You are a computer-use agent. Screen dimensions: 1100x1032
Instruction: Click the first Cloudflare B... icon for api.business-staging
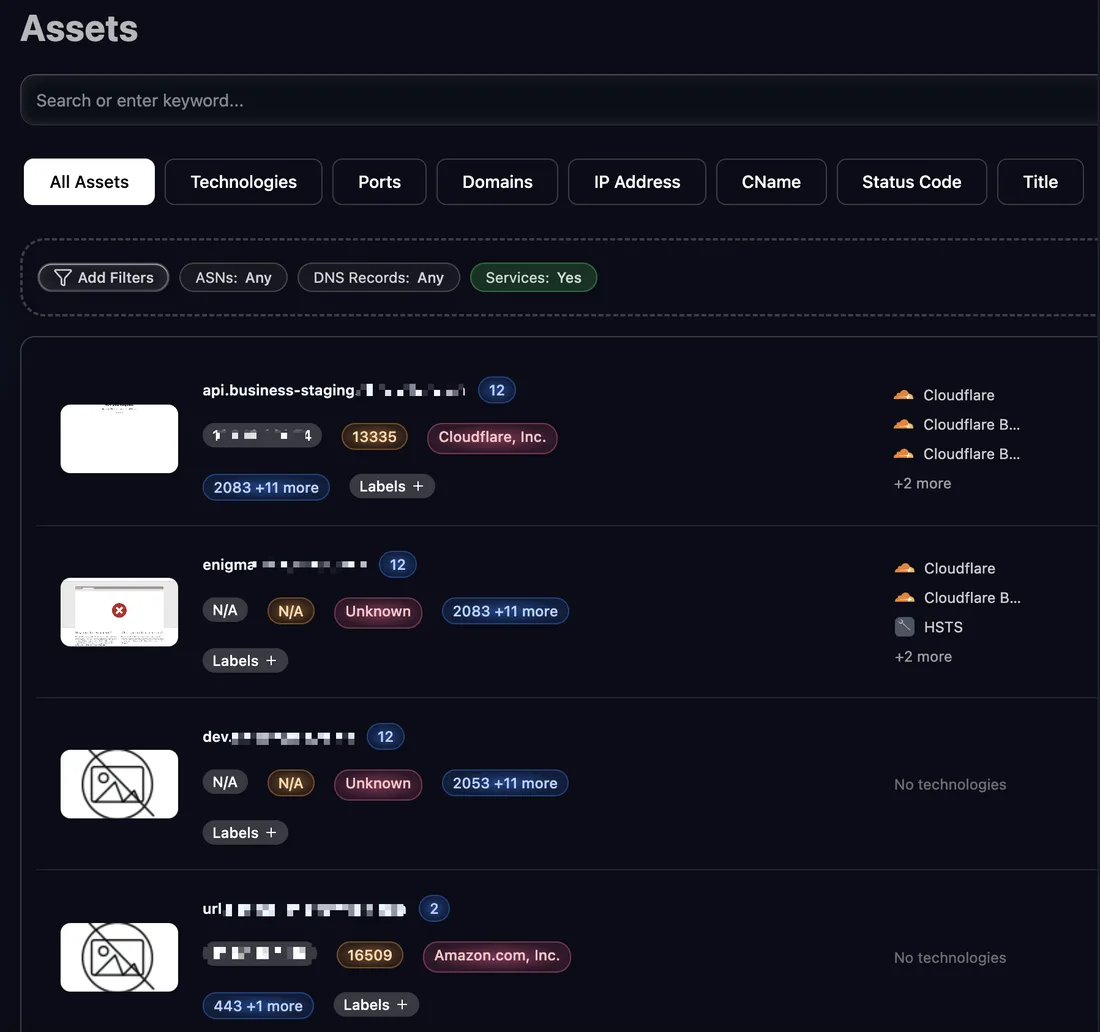tap(904, 424)
